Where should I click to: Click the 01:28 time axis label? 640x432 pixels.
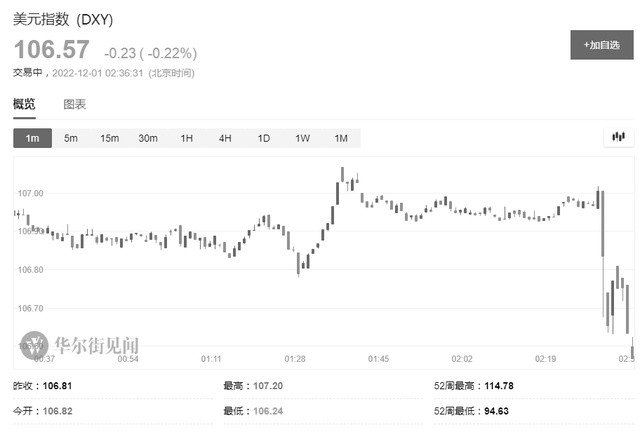click(x=295, y=358)
